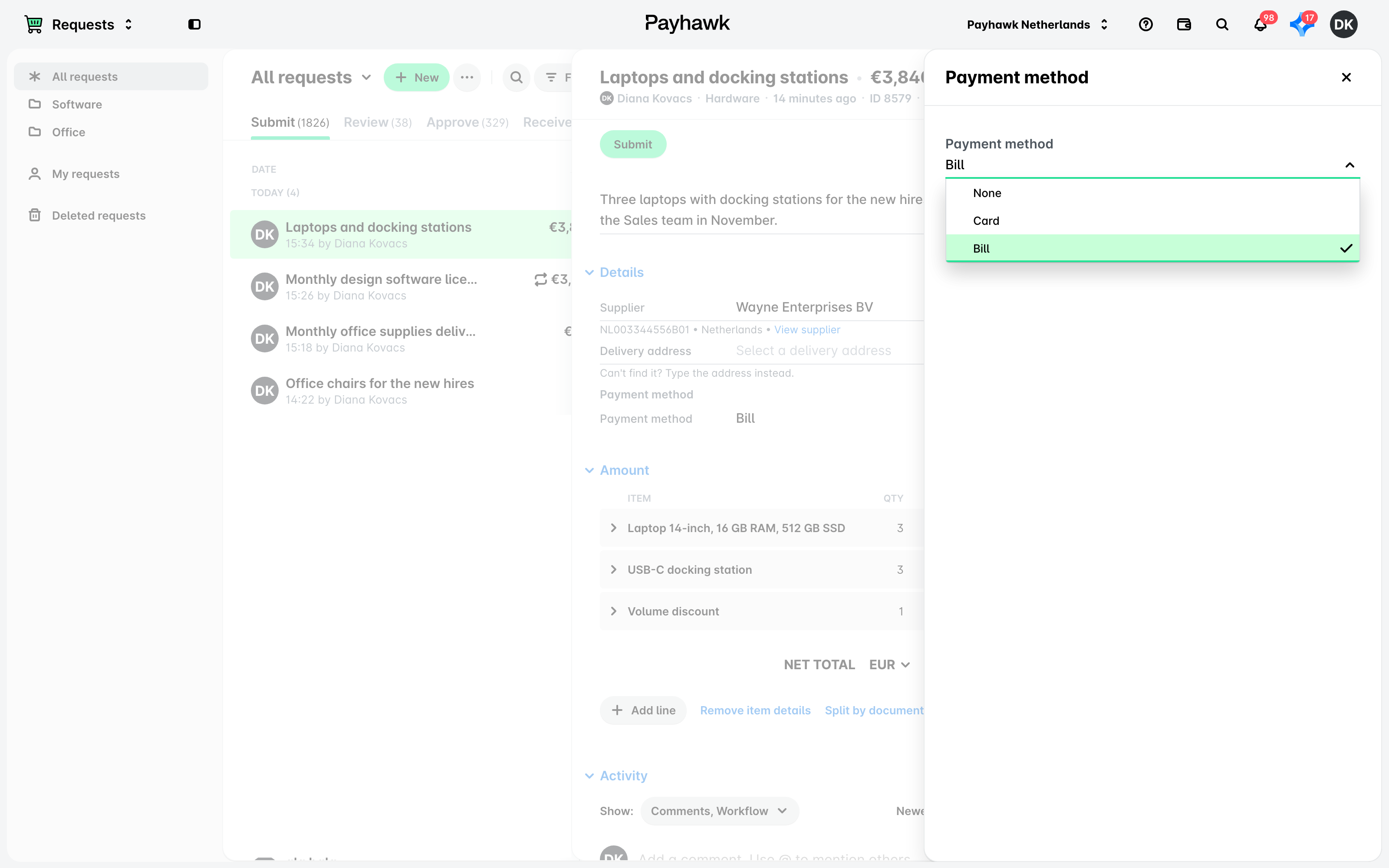Open the EUR currency dropdown
1389x868 pixels.
tap(889, 664)
